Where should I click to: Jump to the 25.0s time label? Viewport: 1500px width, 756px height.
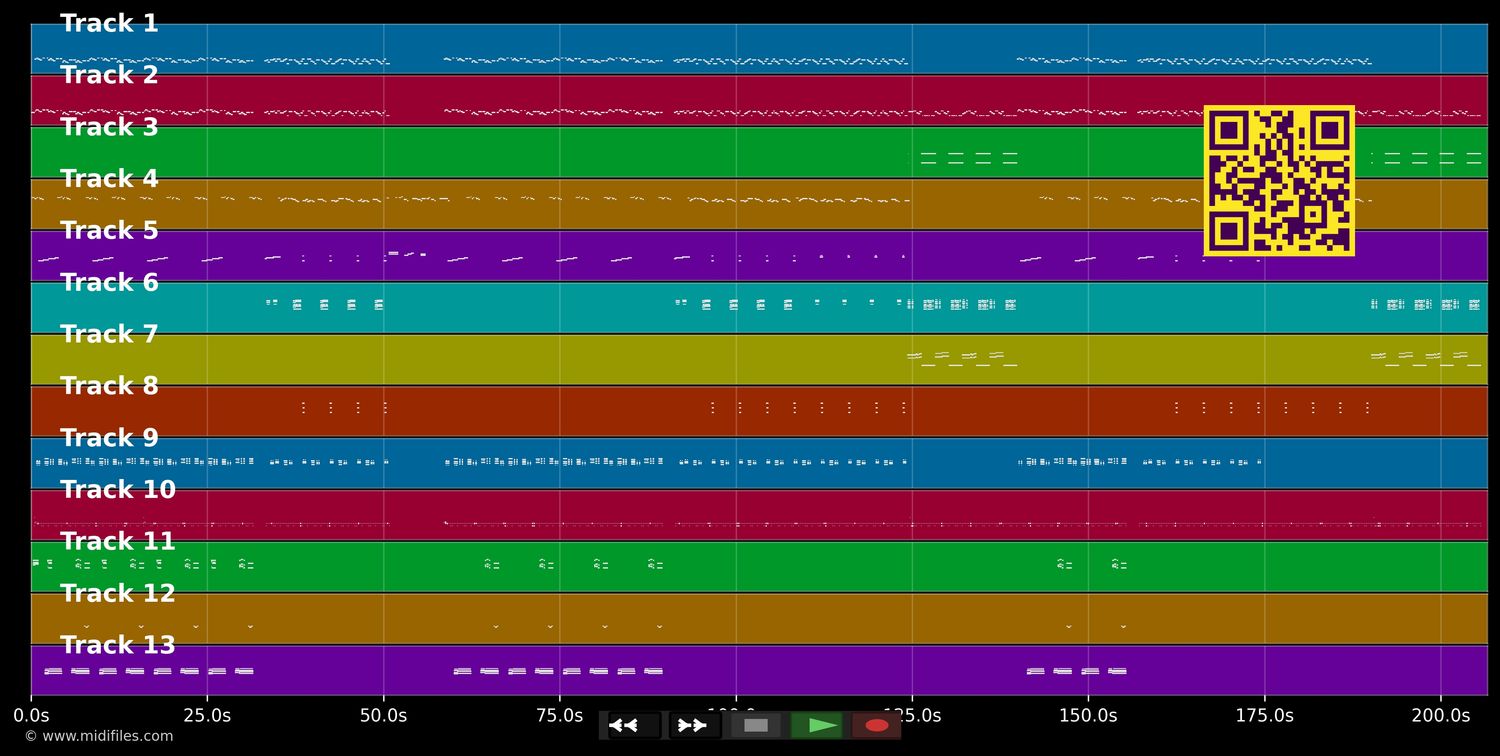tap(207, 716)
